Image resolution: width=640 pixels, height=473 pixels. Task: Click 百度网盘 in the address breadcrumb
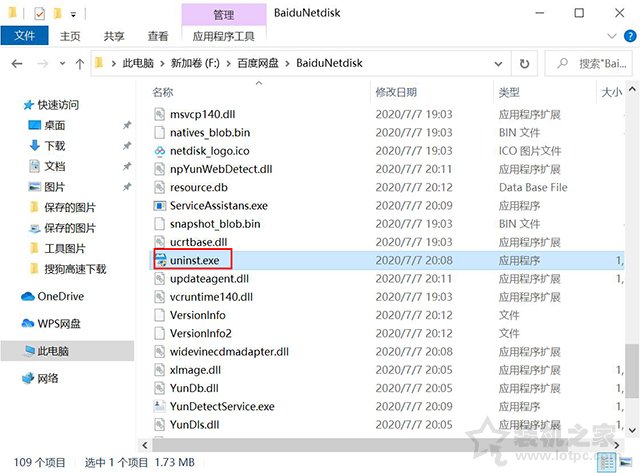coord(258,63)
